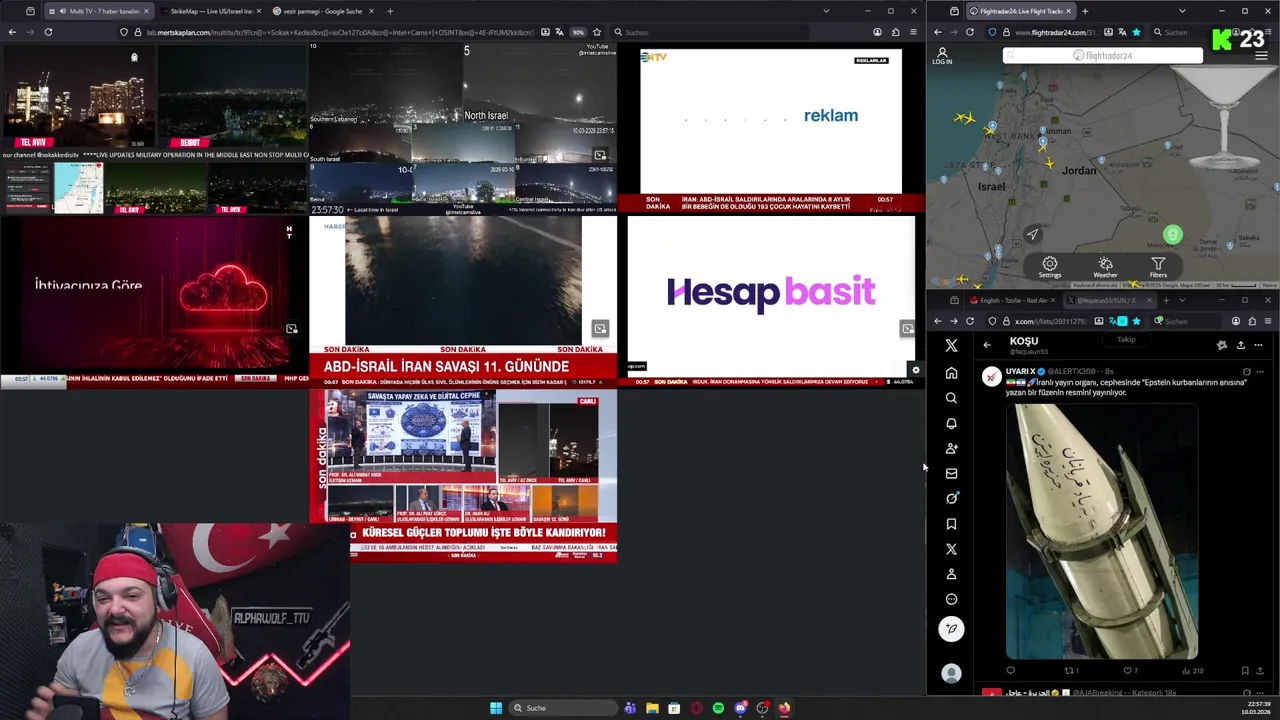Open X Notifications bell icon
This screenshot has height=720, width=1280.
click(951, 423)
